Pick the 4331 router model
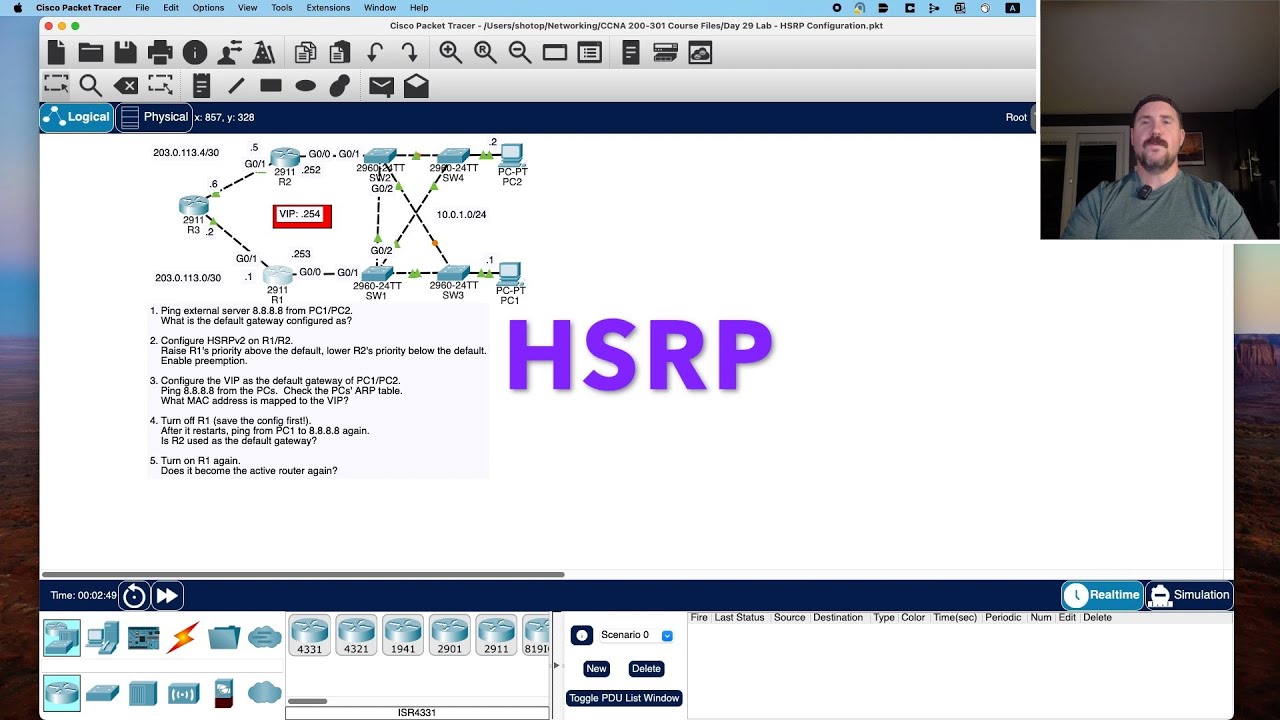The width and height of the screenshot is (1280, 720). pos(309,636)
